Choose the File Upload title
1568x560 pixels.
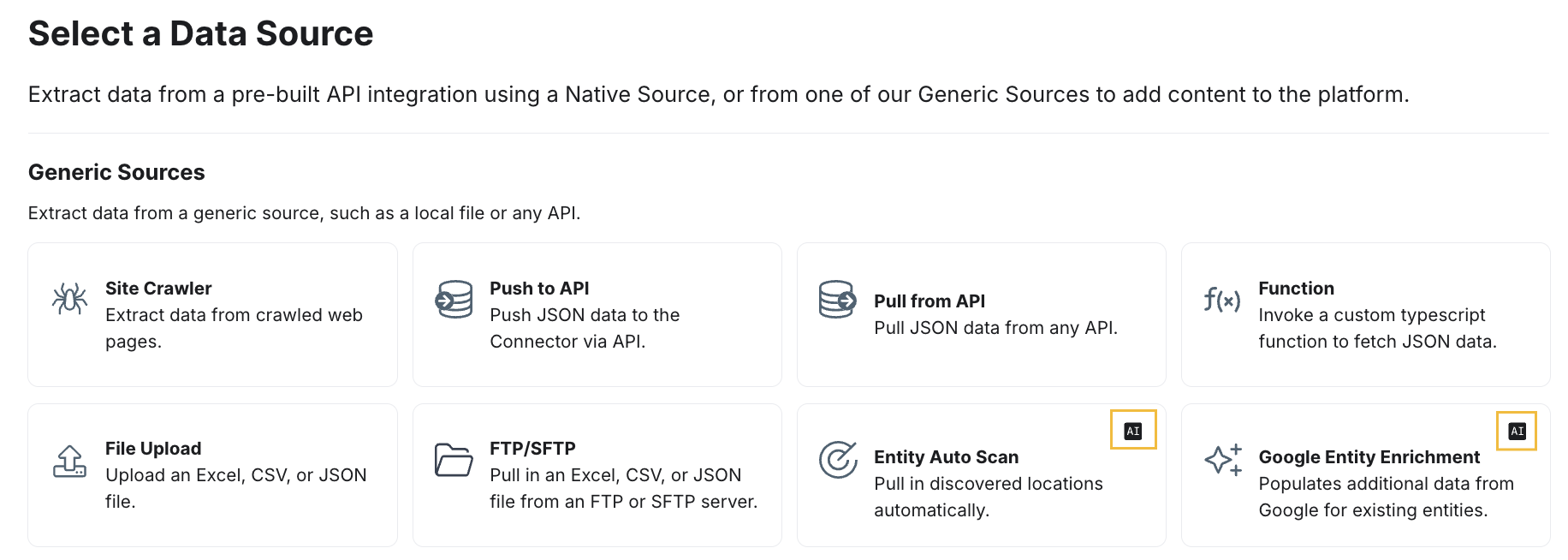point(153,449)
